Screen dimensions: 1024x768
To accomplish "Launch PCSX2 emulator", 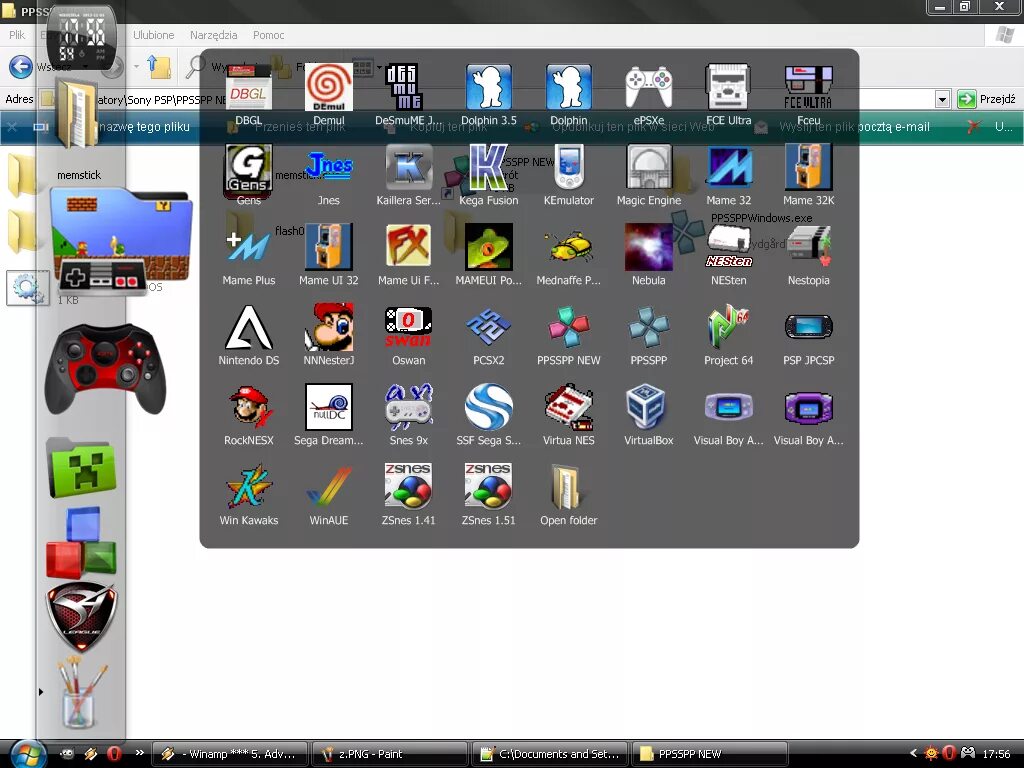I will point(488,328).
